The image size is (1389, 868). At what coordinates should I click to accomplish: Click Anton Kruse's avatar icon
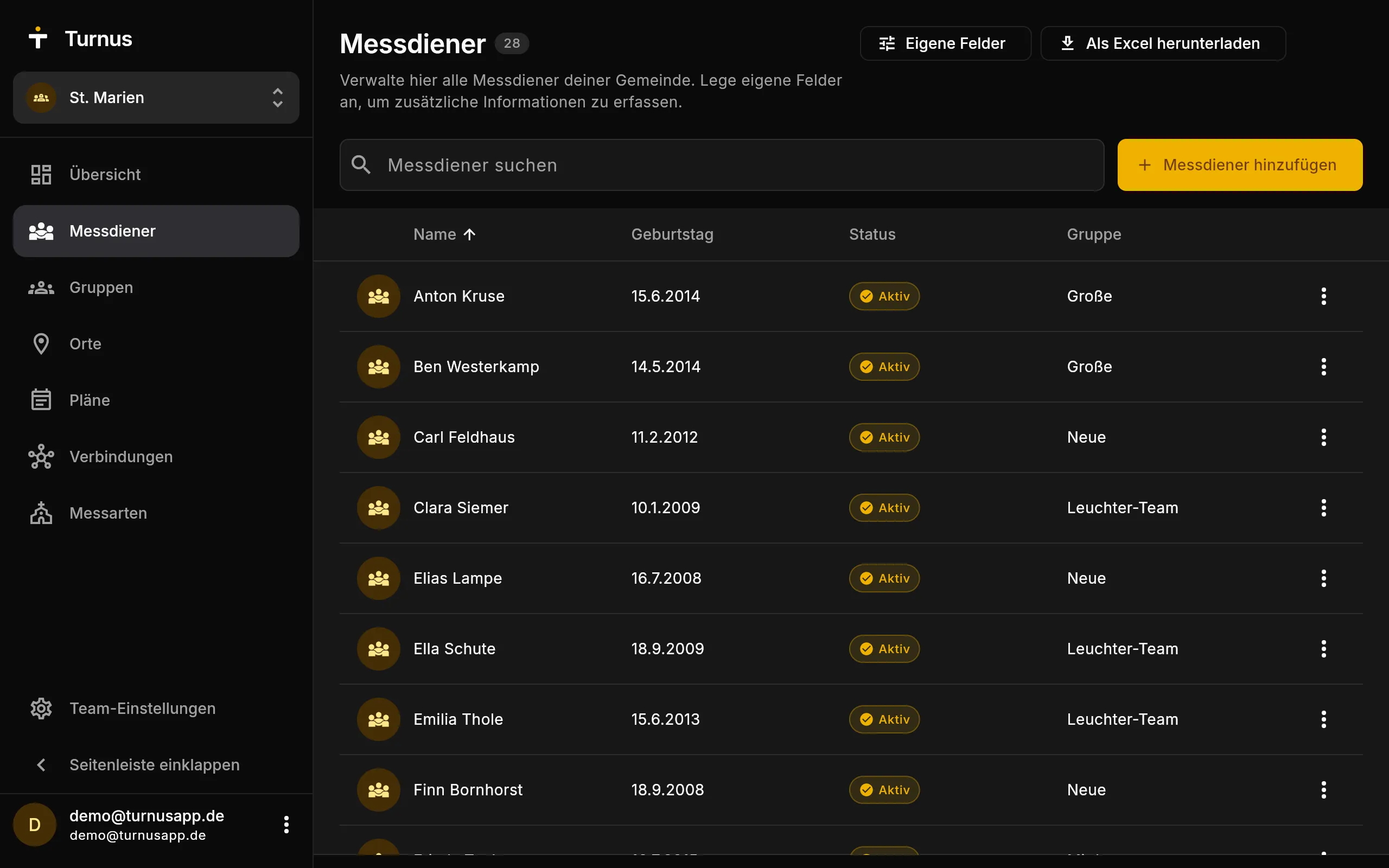click(378, 296)
